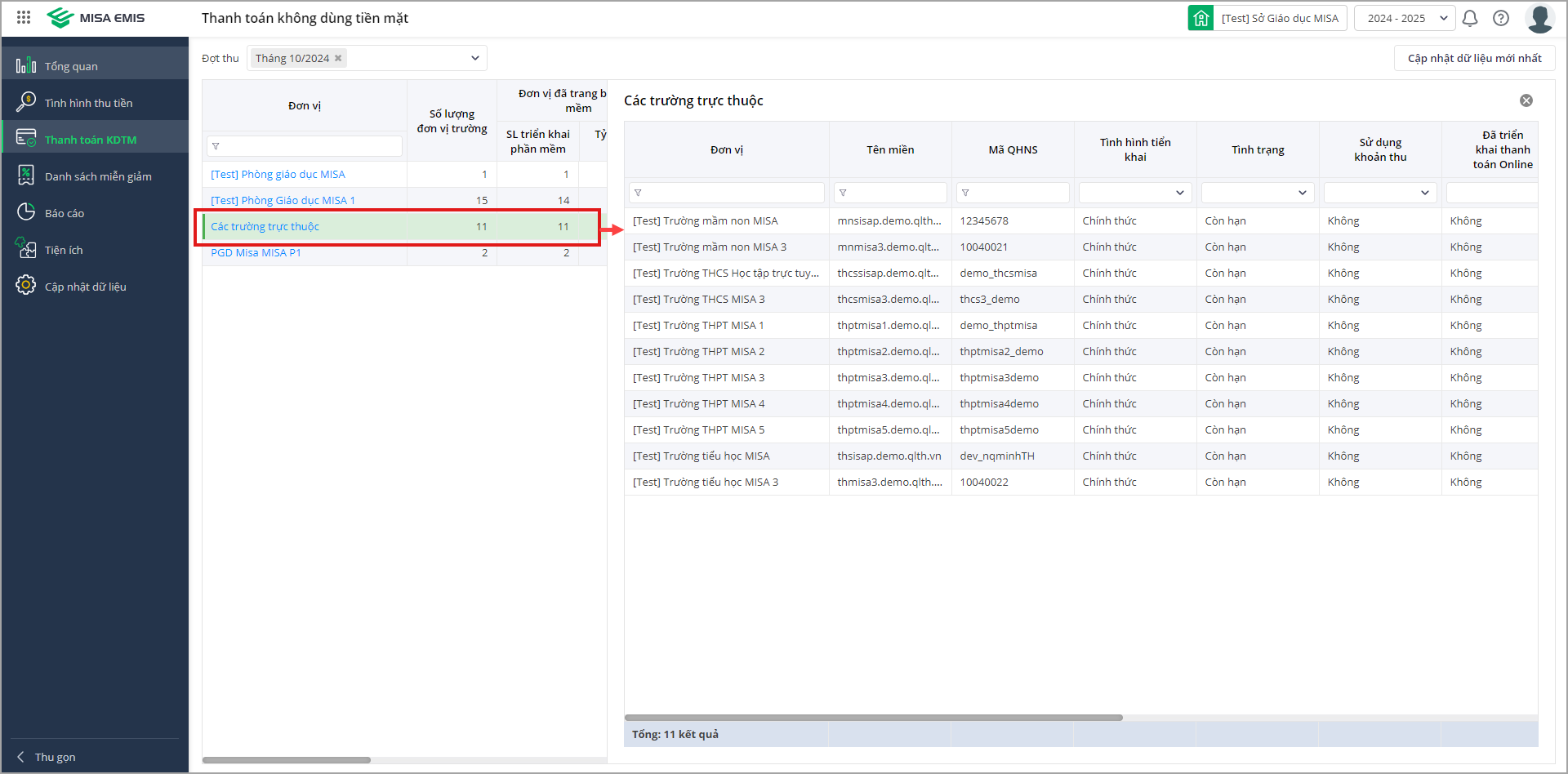Open Cập nhật dữ liệu sidebar item

pyautogui.click(x=96, y=287)
